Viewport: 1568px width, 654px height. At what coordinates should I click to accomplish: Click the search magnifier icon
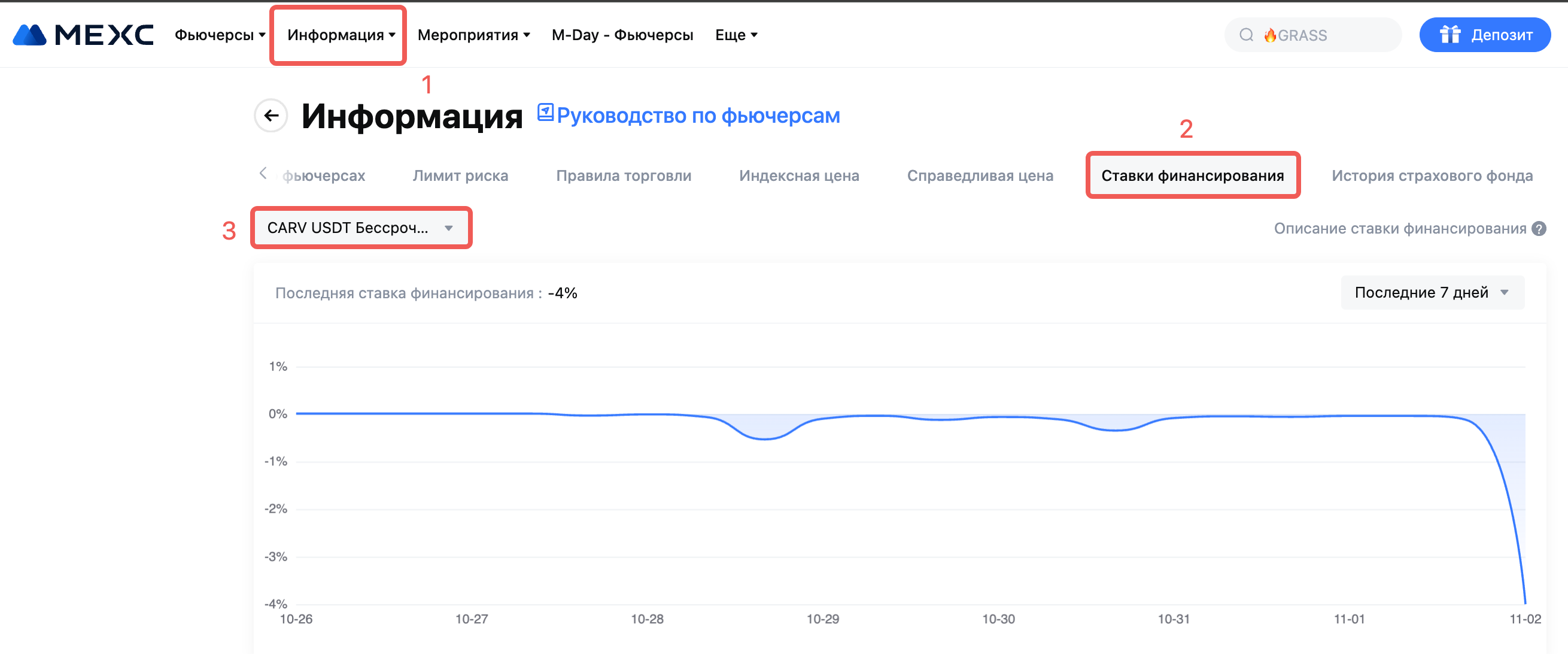coord(1246,35)
